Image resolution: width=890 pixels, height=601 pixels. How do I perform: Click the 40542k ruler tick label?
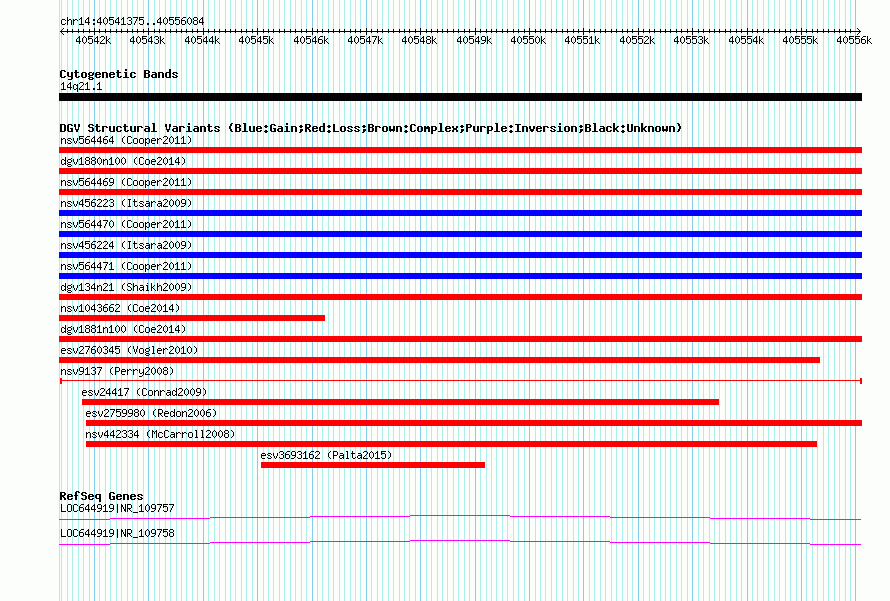(93, 40)
